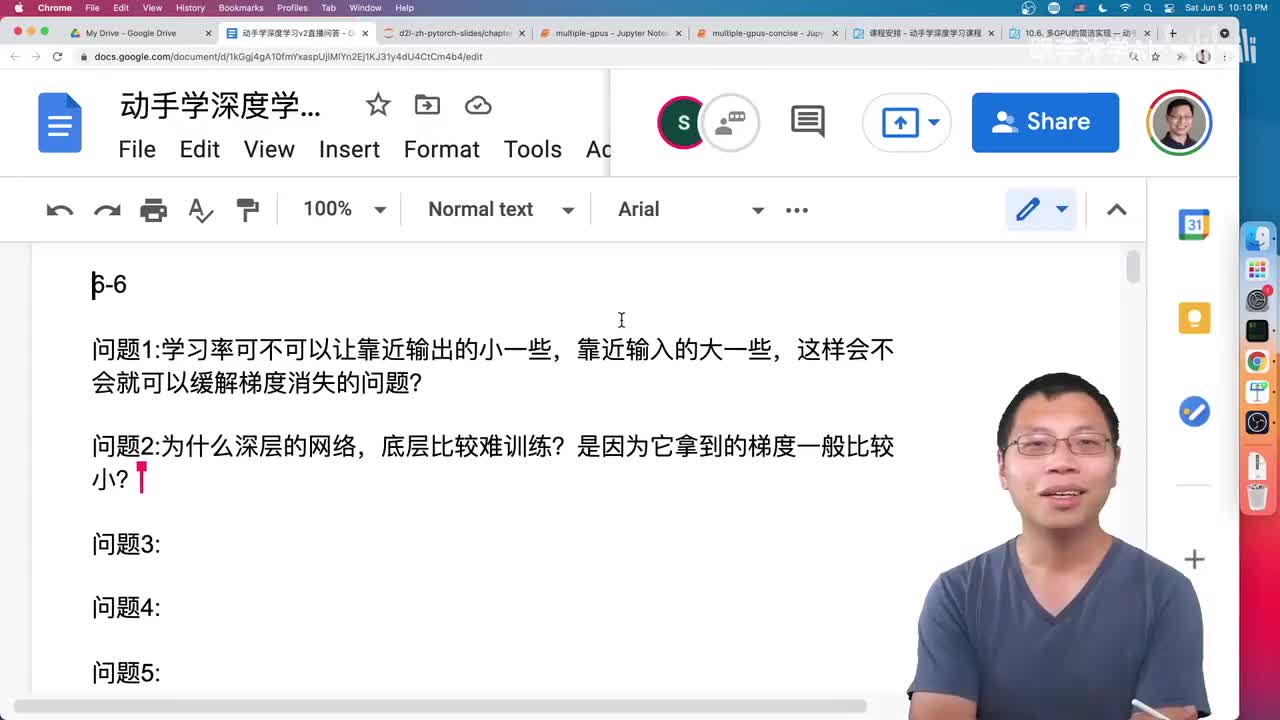Open the Bookmarks menu in the menu bar
This screenshot has height=720, width=1280.
241,8
